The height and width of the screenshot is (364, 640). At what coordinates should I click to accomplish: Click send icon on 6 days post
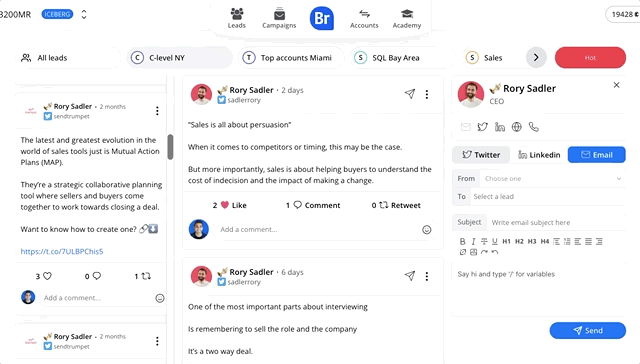[410, 276]
